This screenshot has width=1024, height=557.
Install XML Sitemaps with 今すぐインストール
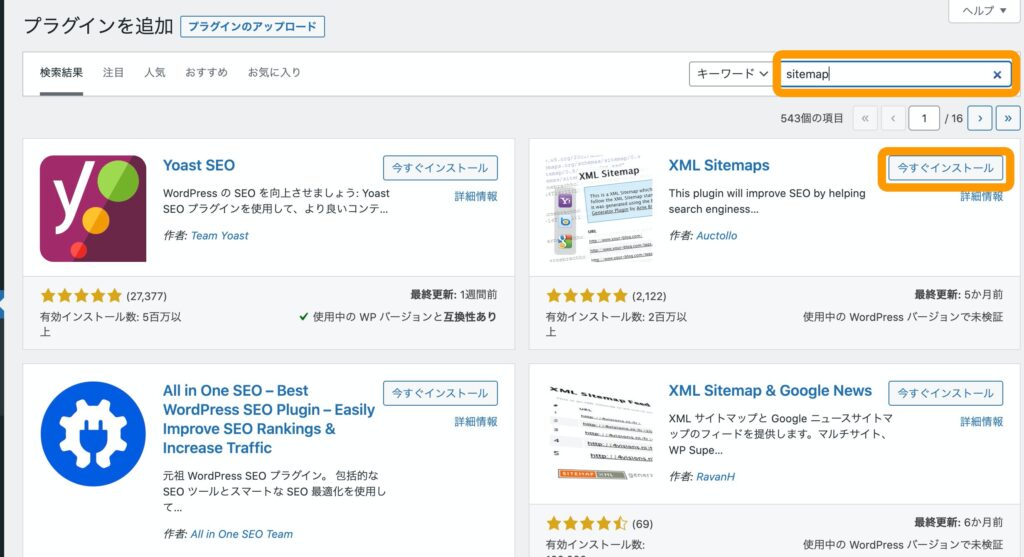pos(945,168)
